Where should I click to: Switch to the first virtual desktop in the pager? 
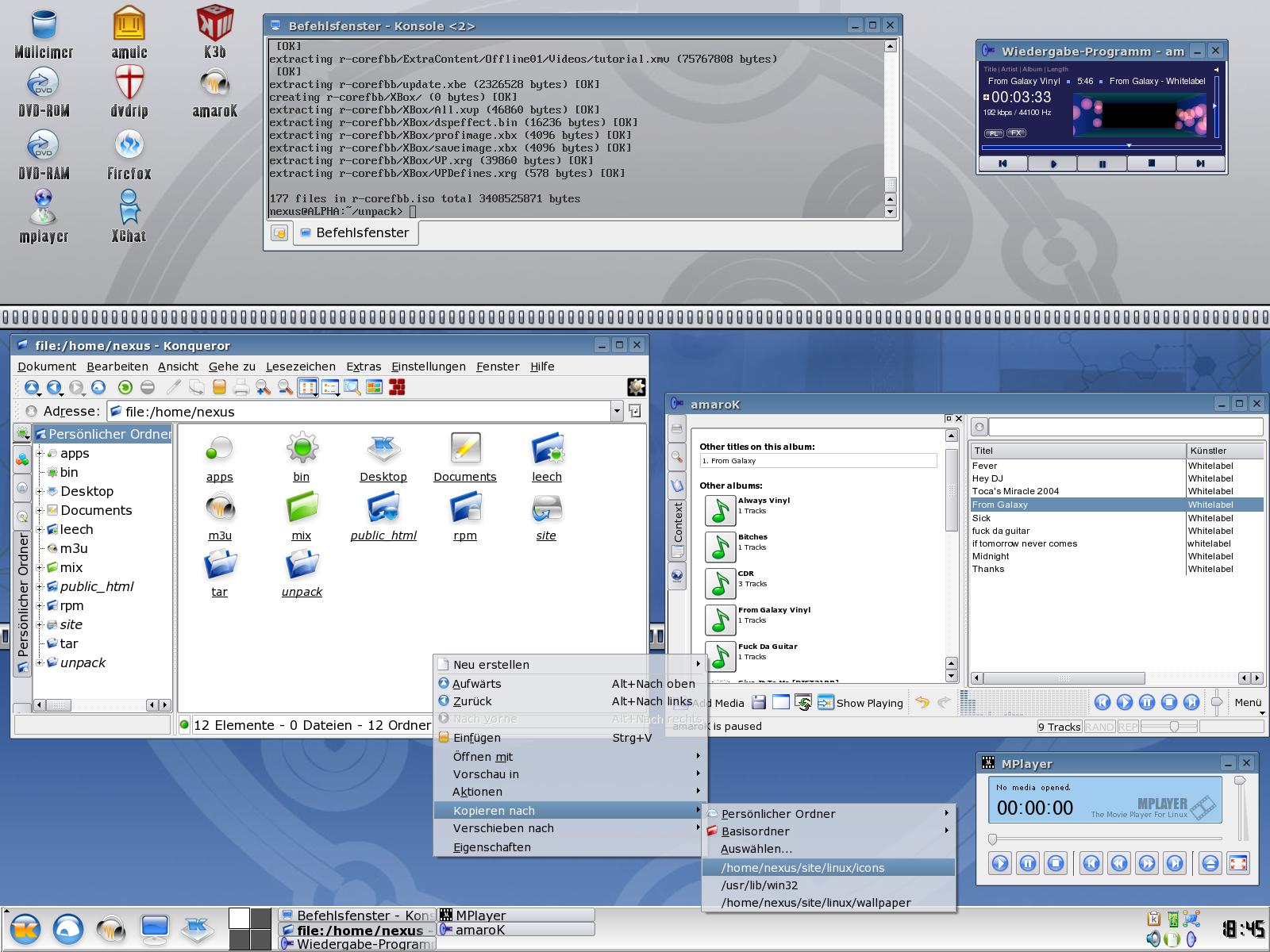239,918
